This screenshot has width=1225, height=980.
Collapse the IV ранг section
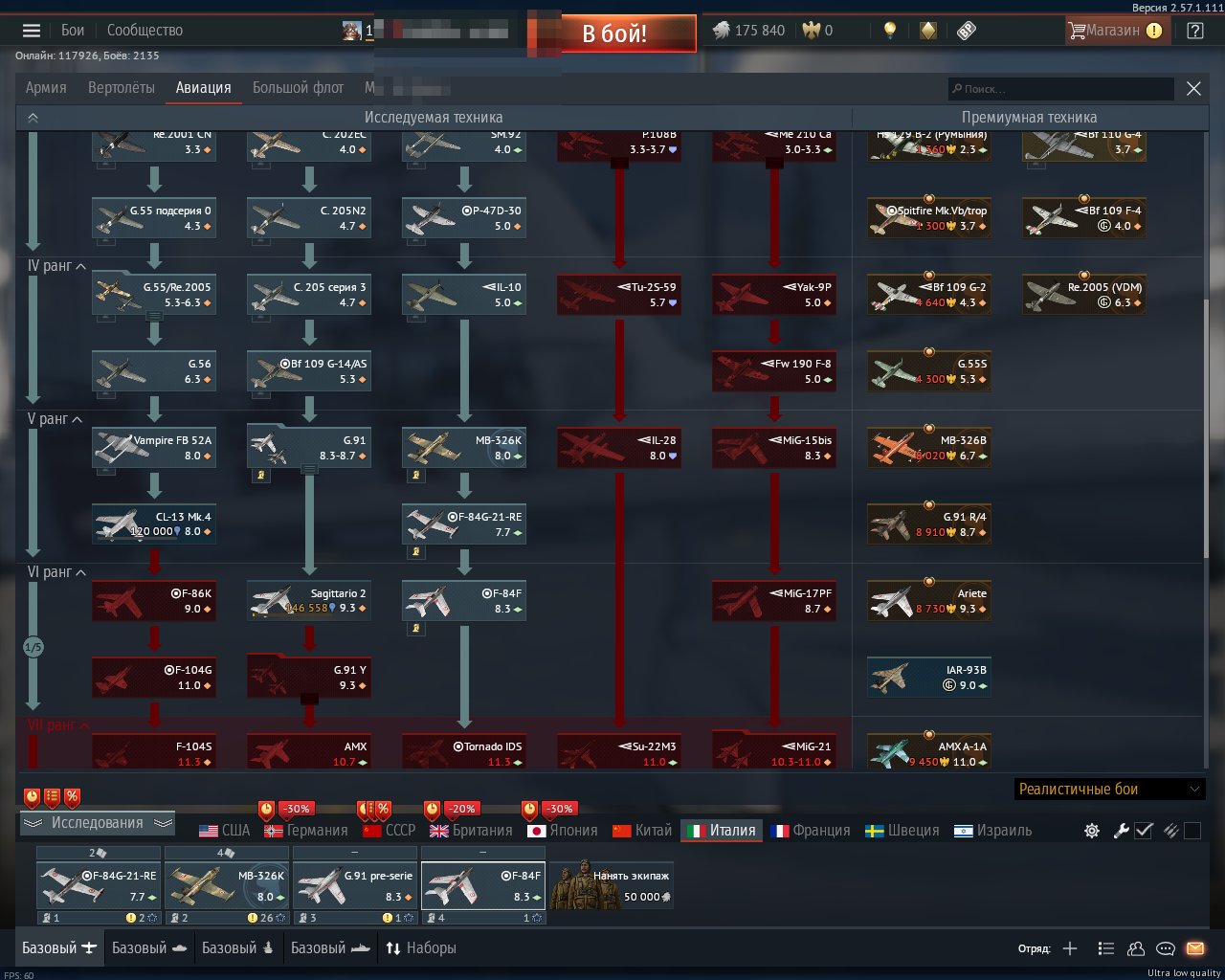click(57, 266)
